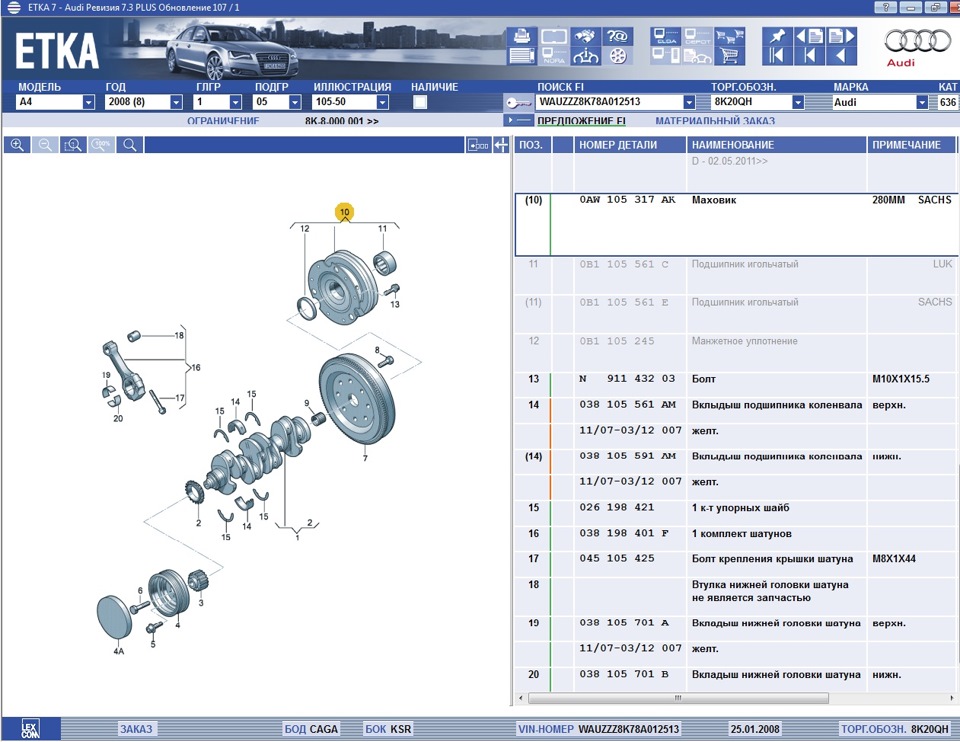Select the Маховик part row
This screenshot has width=960, height=742.
[x=737, y=224]
